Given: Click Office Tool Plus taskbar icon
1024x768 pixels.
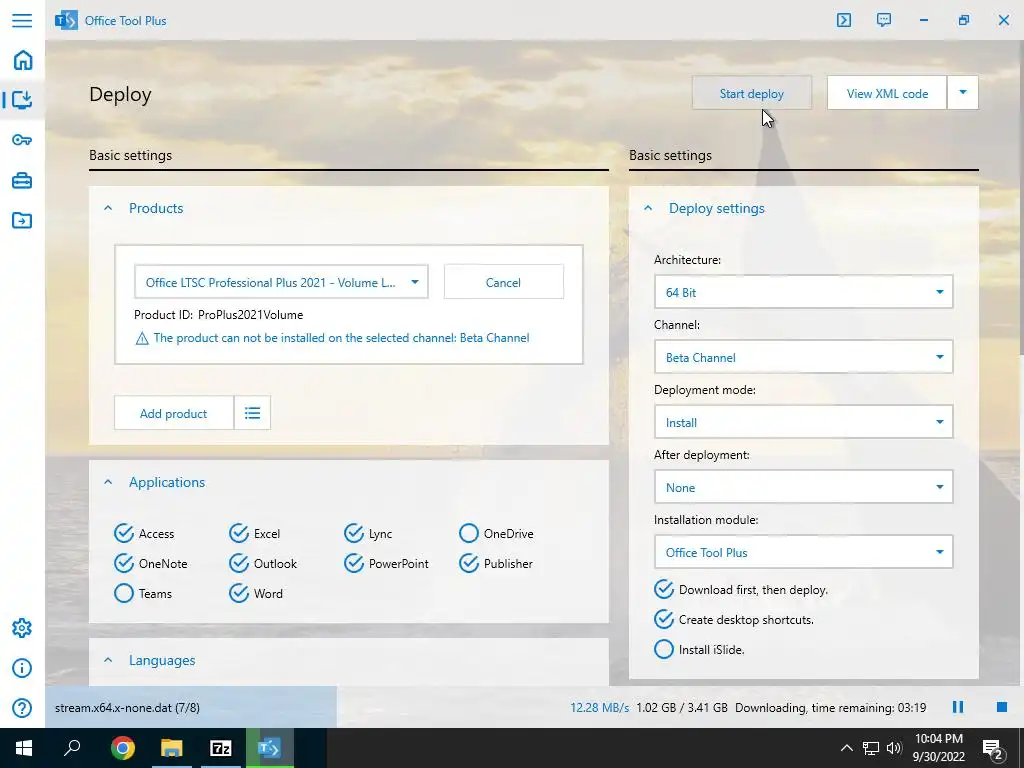Looking at the screenshot, I should point(270,748).
